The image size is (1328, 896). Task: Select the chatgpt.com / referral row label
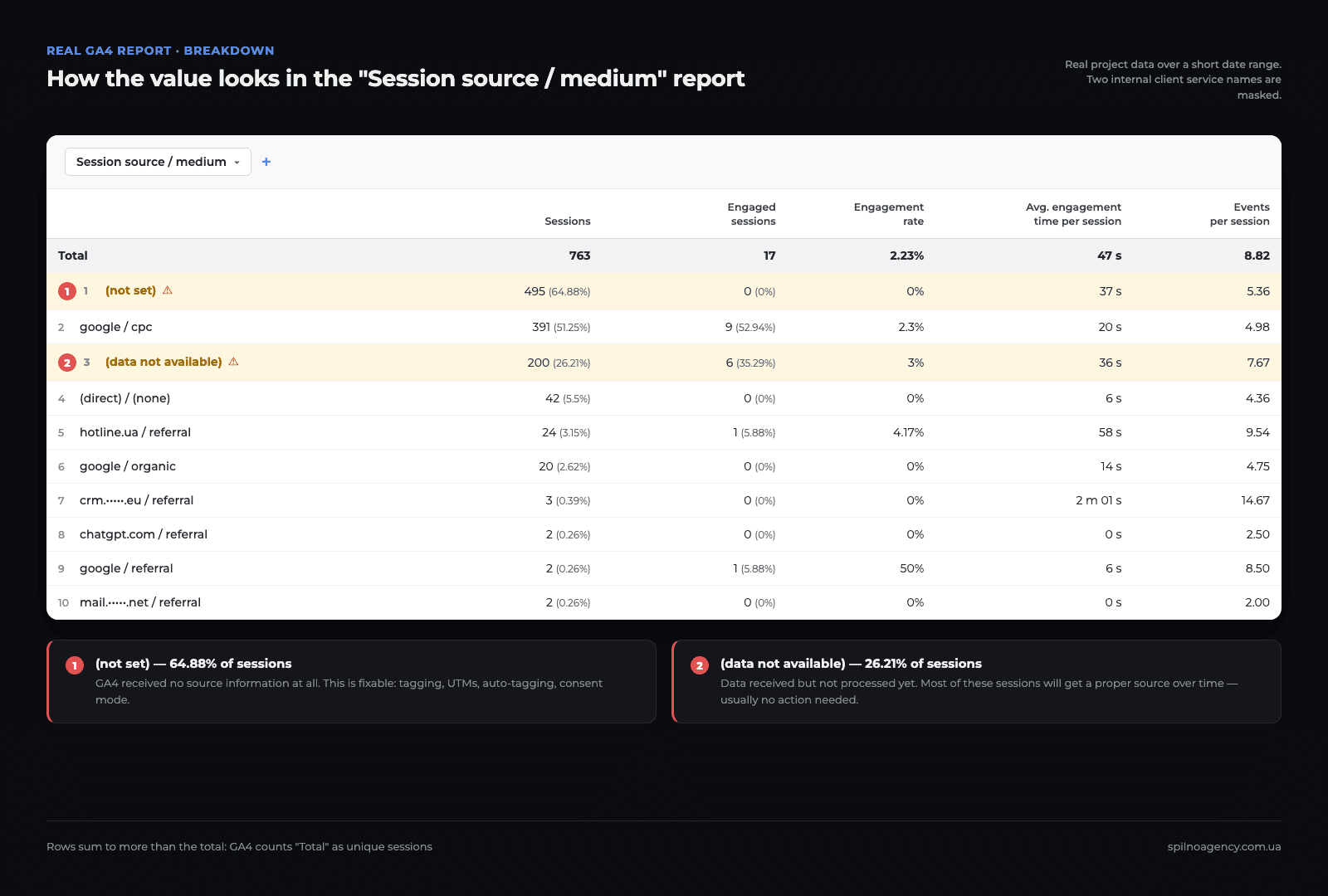144,534
